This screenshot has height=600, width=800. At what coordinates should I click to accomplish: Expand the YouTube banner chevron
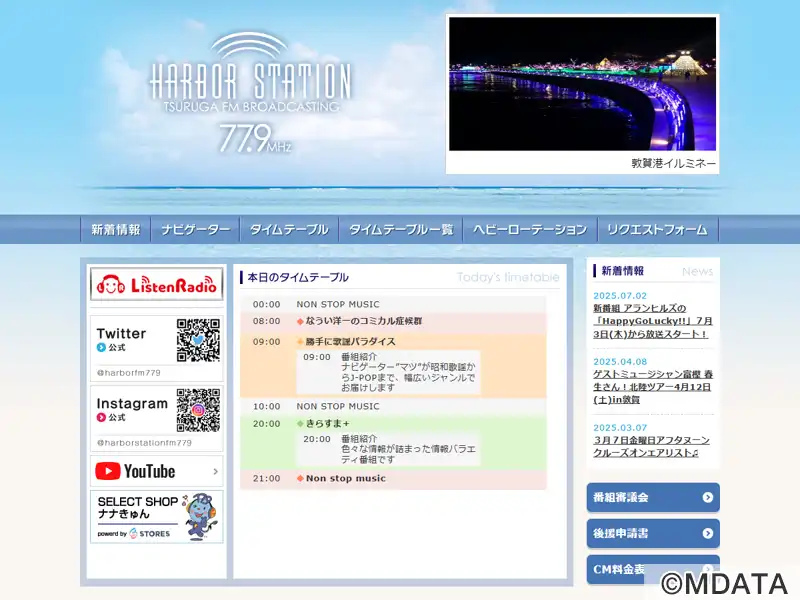click(x=215, y=471)
